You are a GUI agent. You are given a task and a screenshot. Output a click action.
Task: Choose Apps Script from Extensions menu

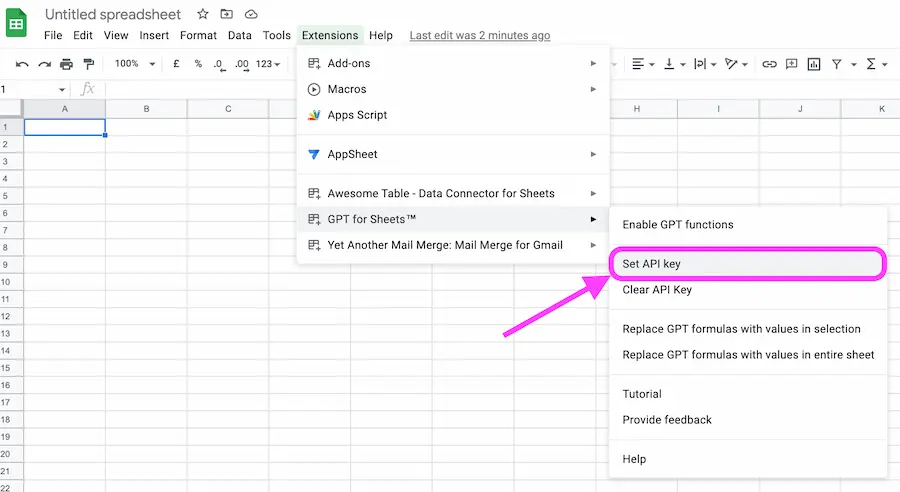tap(357, 115)
